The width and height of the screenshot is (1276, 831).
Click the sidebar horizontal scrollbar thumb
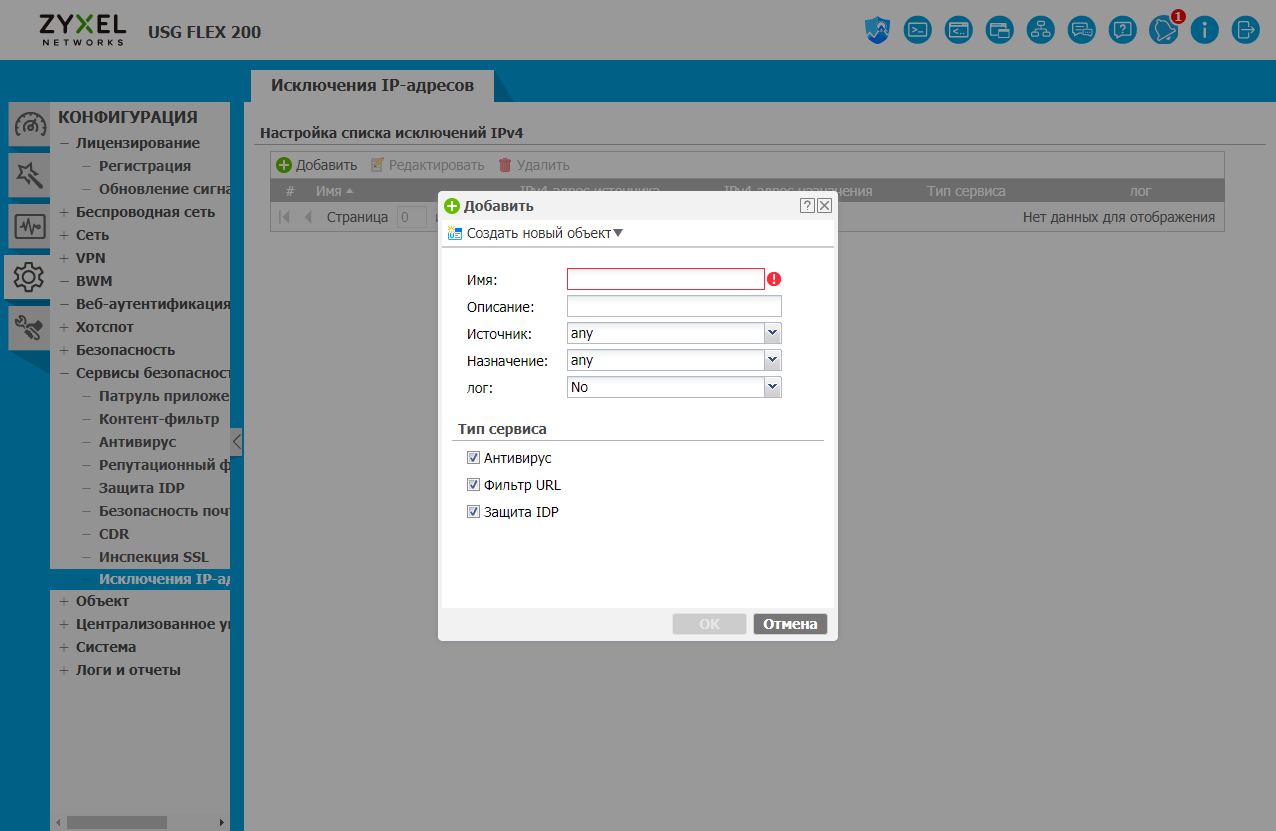click(117, 822)
